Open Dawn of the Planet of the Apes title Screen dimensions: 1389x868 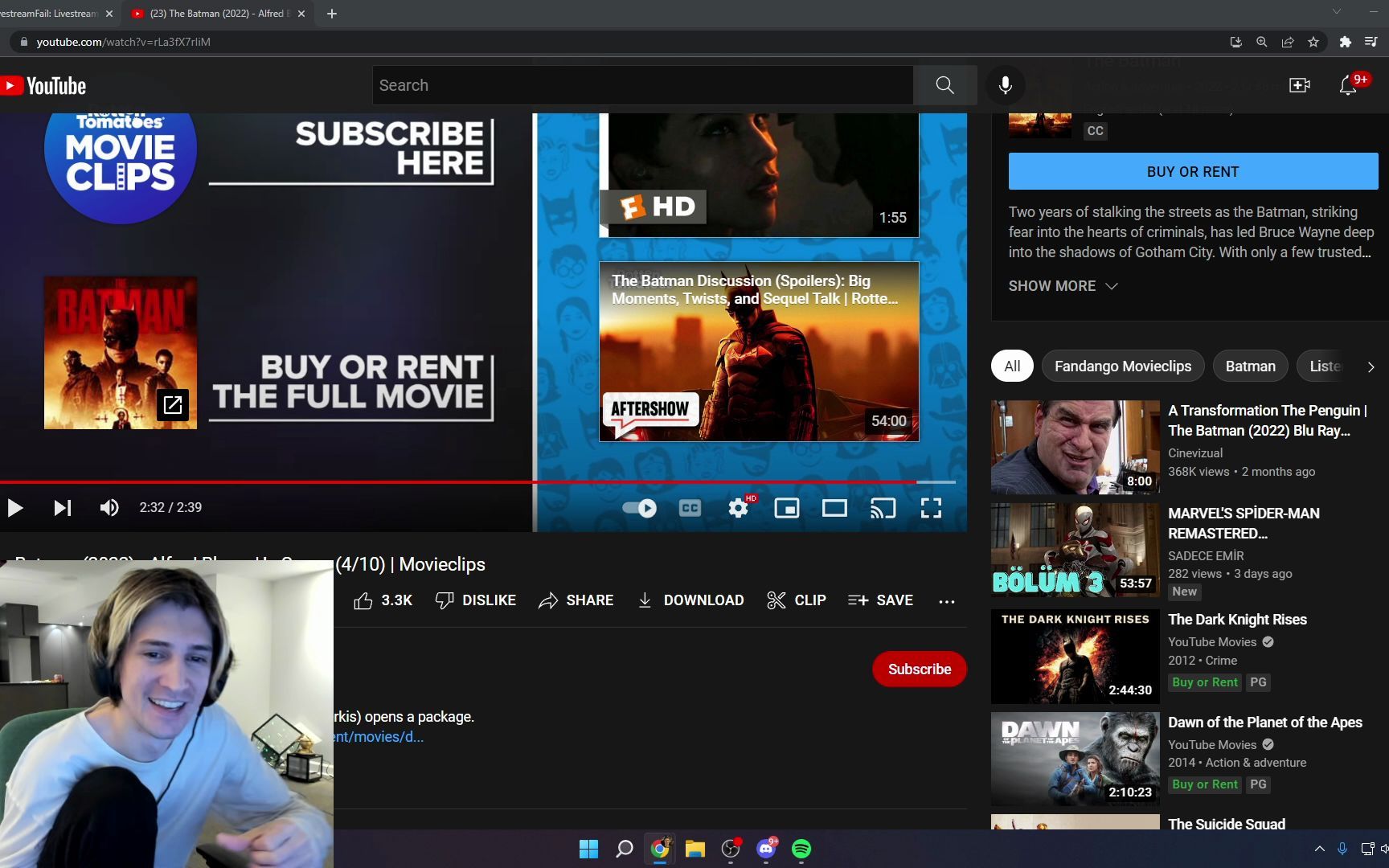click(x=1264, y=723)
